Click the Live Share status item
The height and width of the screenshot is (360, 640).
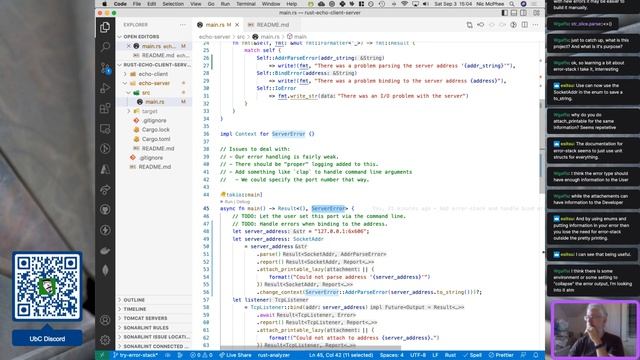pos(235,355)
